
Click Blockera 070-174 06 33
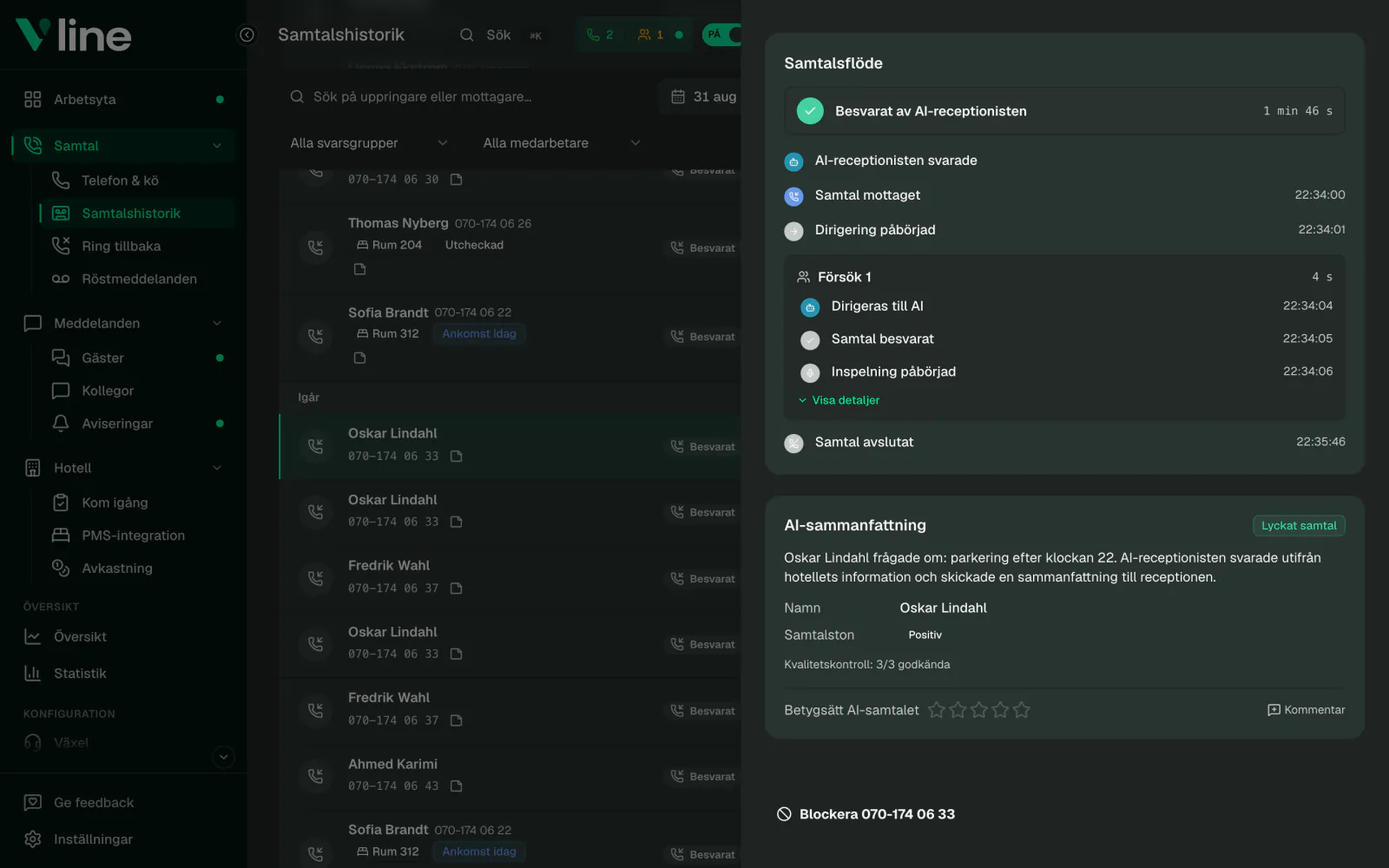tap(866, 814)
